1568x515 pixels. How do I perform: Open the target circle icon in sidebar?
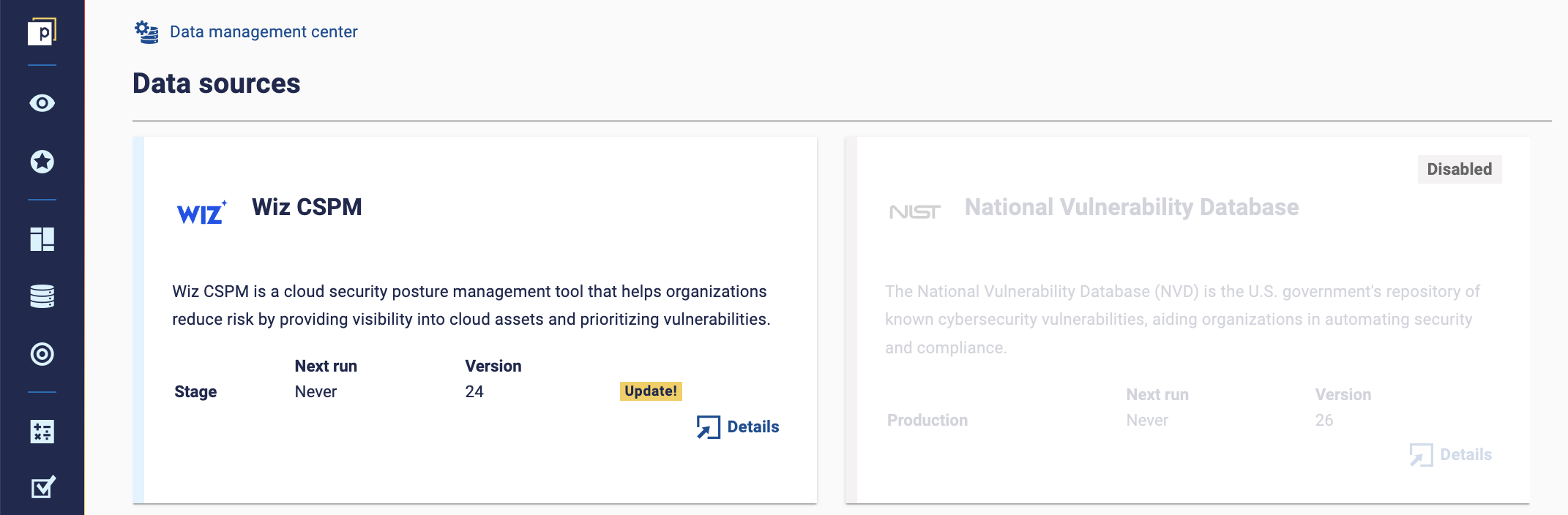pos(42,354)
